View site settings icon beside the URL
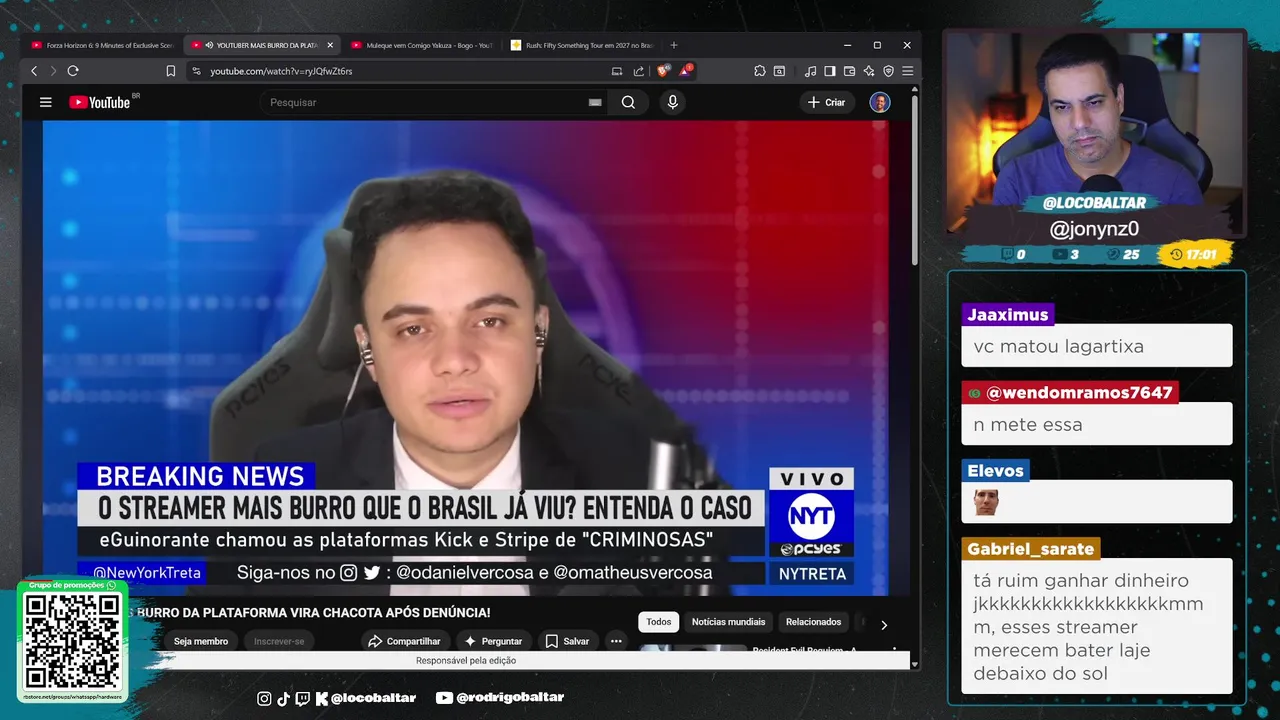The height and width of the screenshot is (720, 1280). [197, 71]
